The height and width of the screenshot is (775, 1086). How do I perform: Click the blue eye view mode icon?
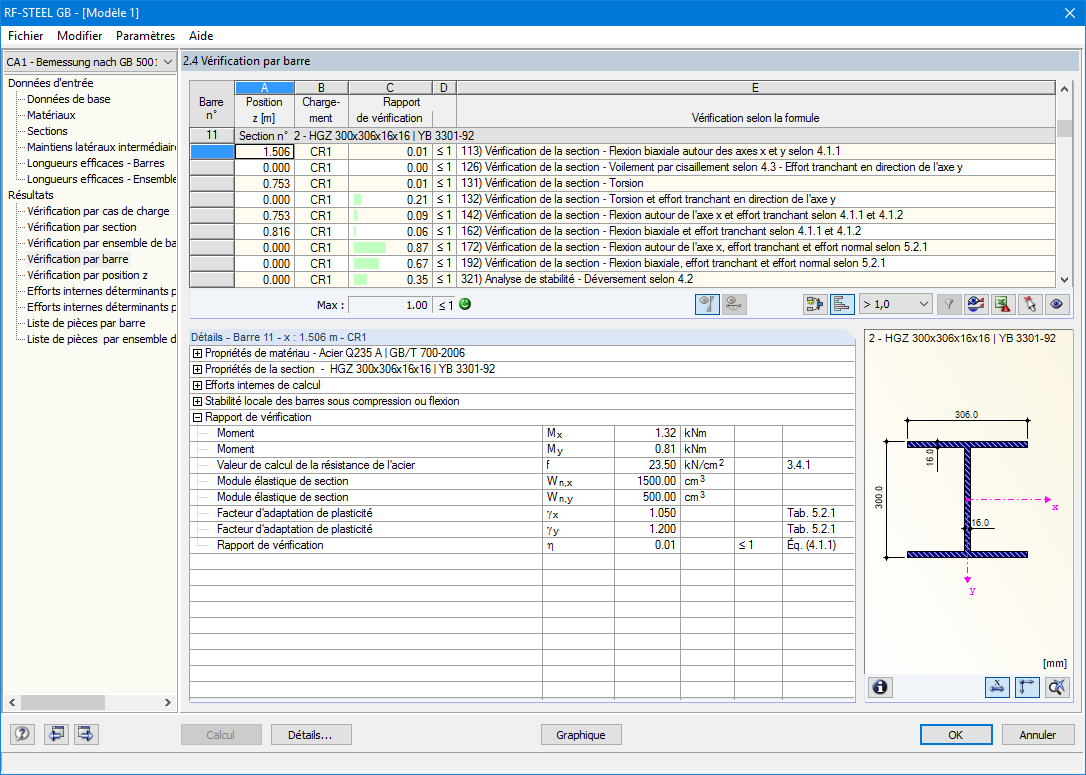coord(1057,304)
